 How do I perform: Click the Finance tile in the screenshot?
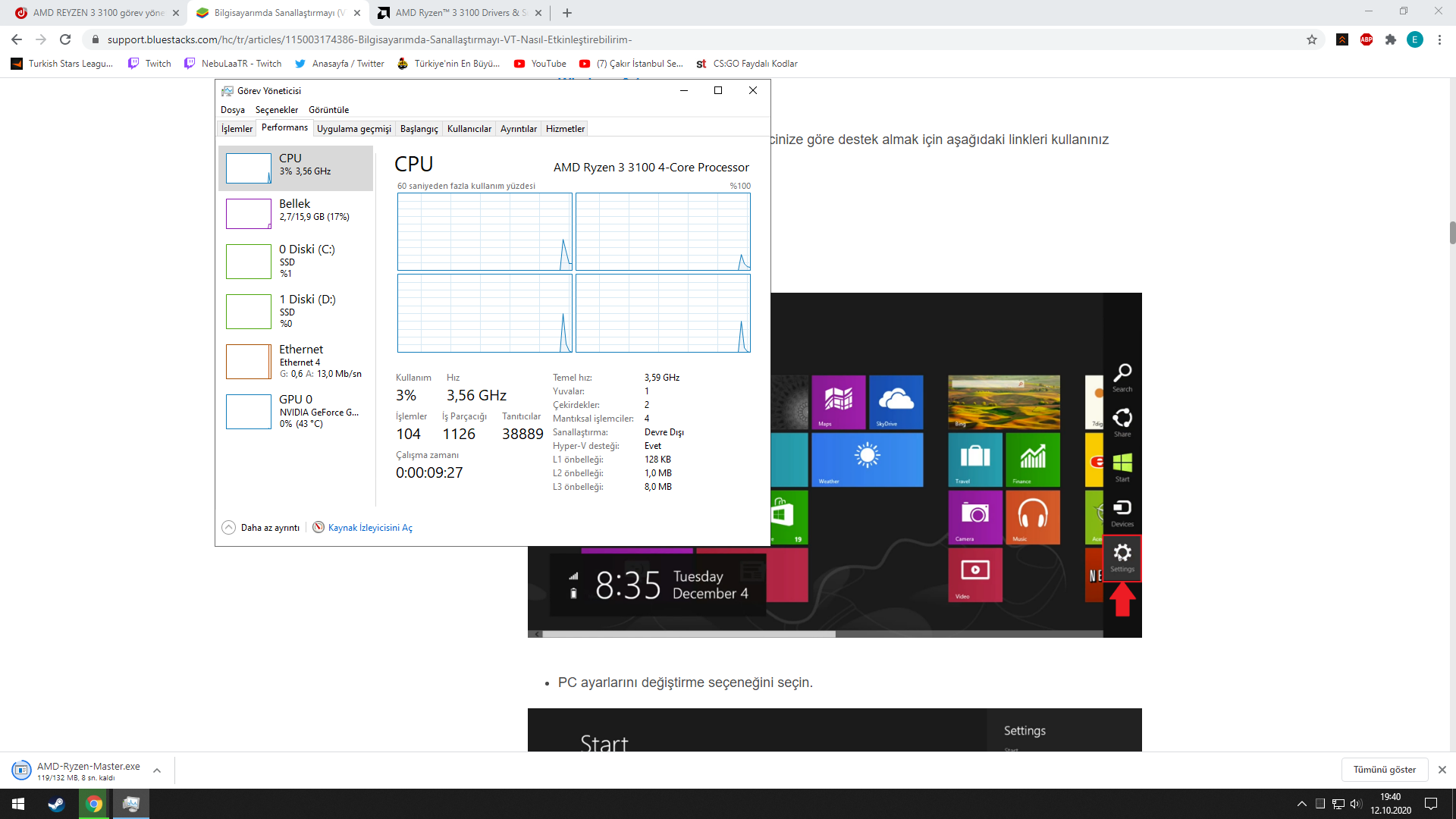pyautogui.click(x=1033, y=460)
